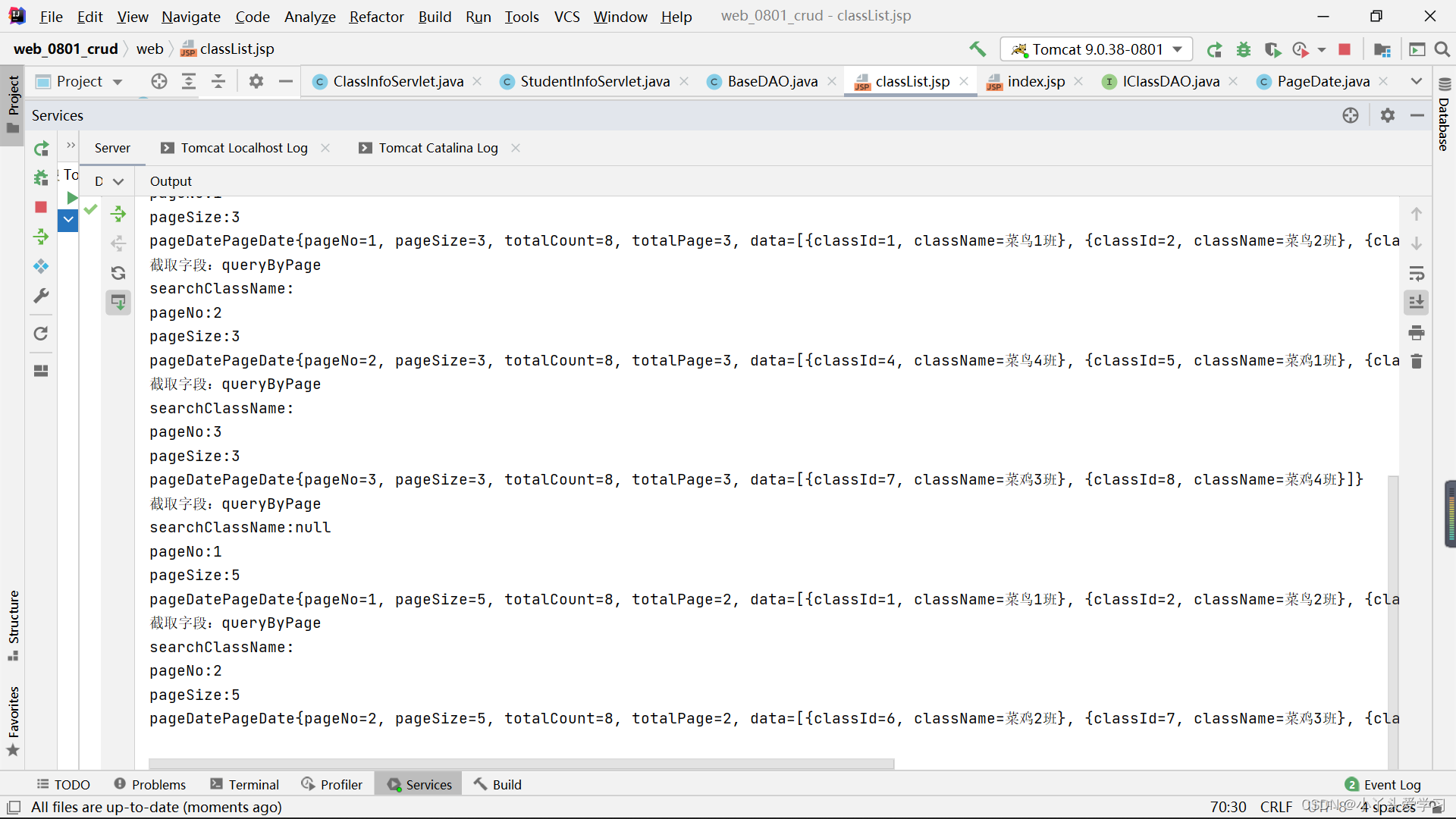
Task: Deploy all artifacts green arrow icon
Action: coord(118,214)
